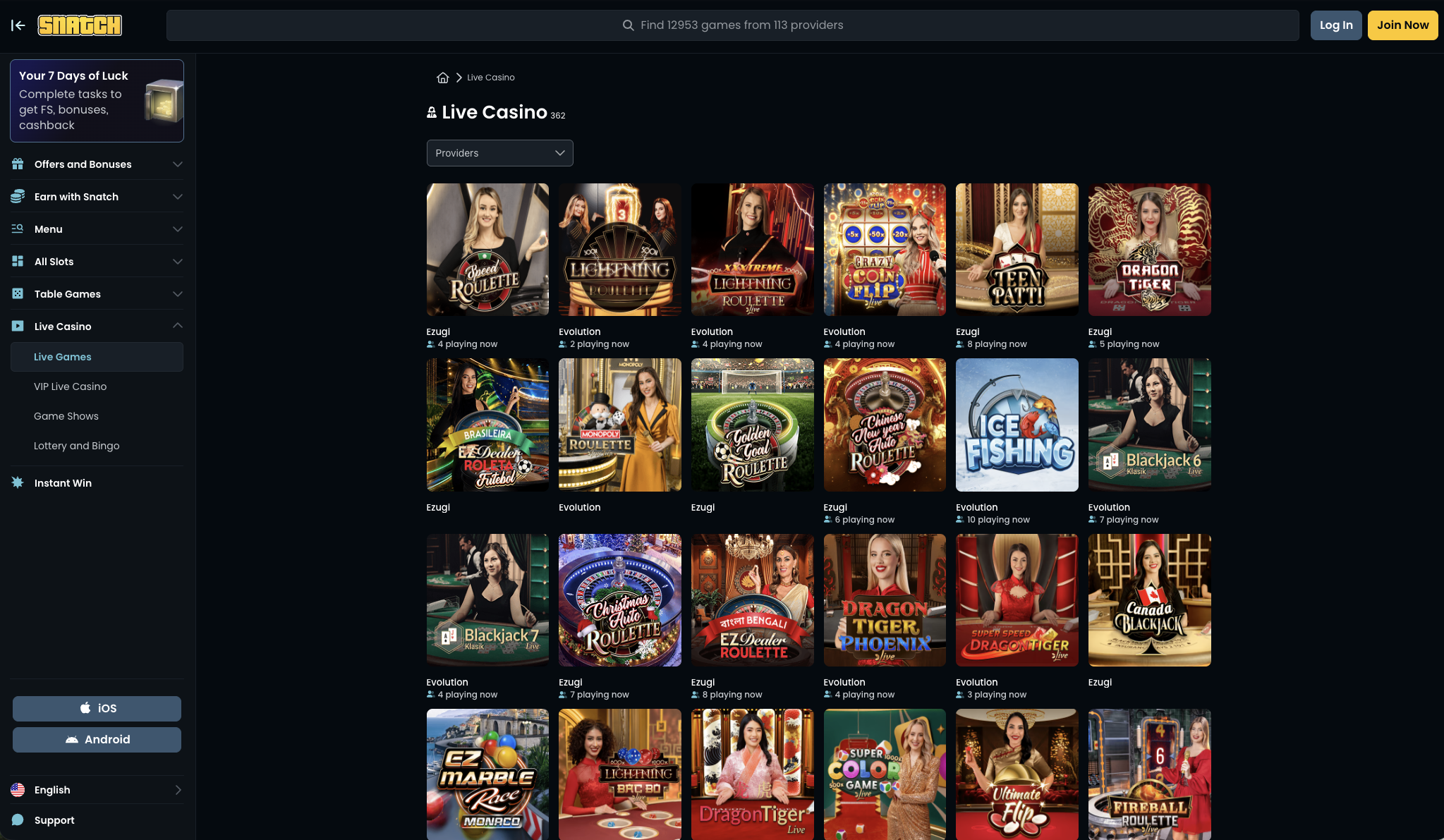Open EZ Marble Race Monaco game
The height and width of the screenshot is (840, 1444).
click(487, 774)
